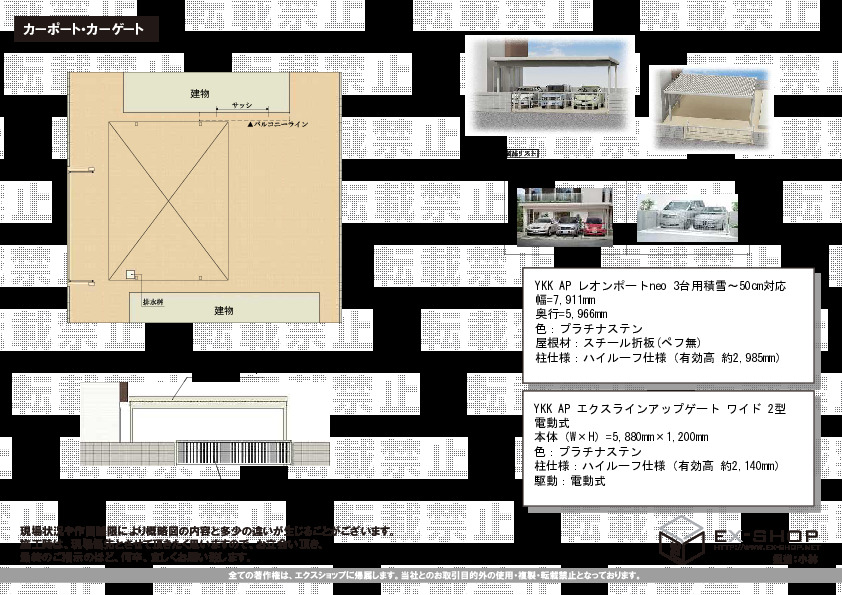The height and width of the screenshot is (595, 842).
Task: Select the 排水桝 label
Action: 153,302
